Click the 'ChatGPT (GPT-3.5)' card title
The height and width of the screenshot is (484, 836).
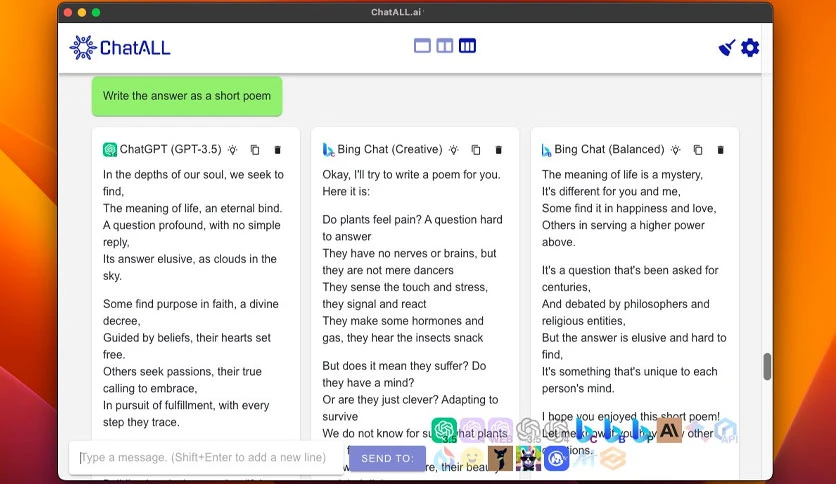tap(170, 149)
